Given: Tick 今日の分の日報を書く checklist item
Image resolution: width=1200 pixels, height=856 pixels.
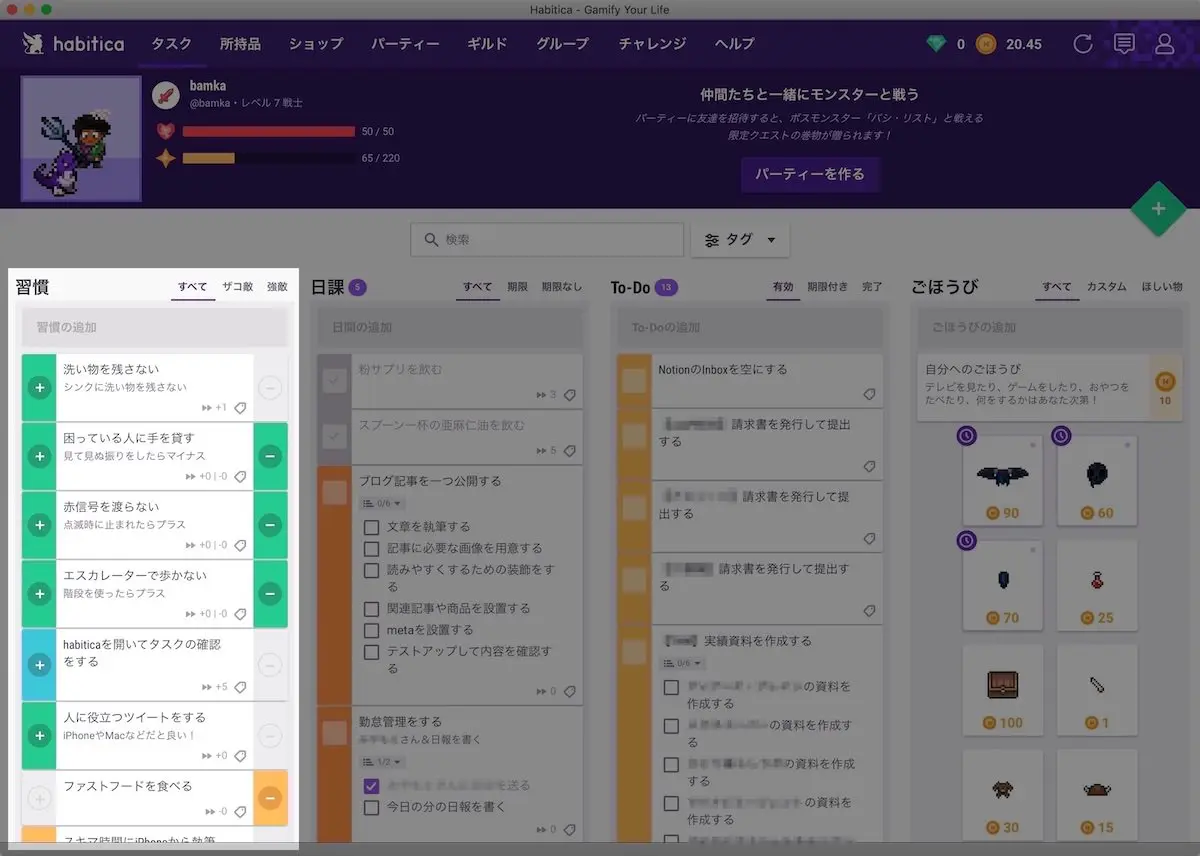Looking at the screenshot, I should coord(371,807).
